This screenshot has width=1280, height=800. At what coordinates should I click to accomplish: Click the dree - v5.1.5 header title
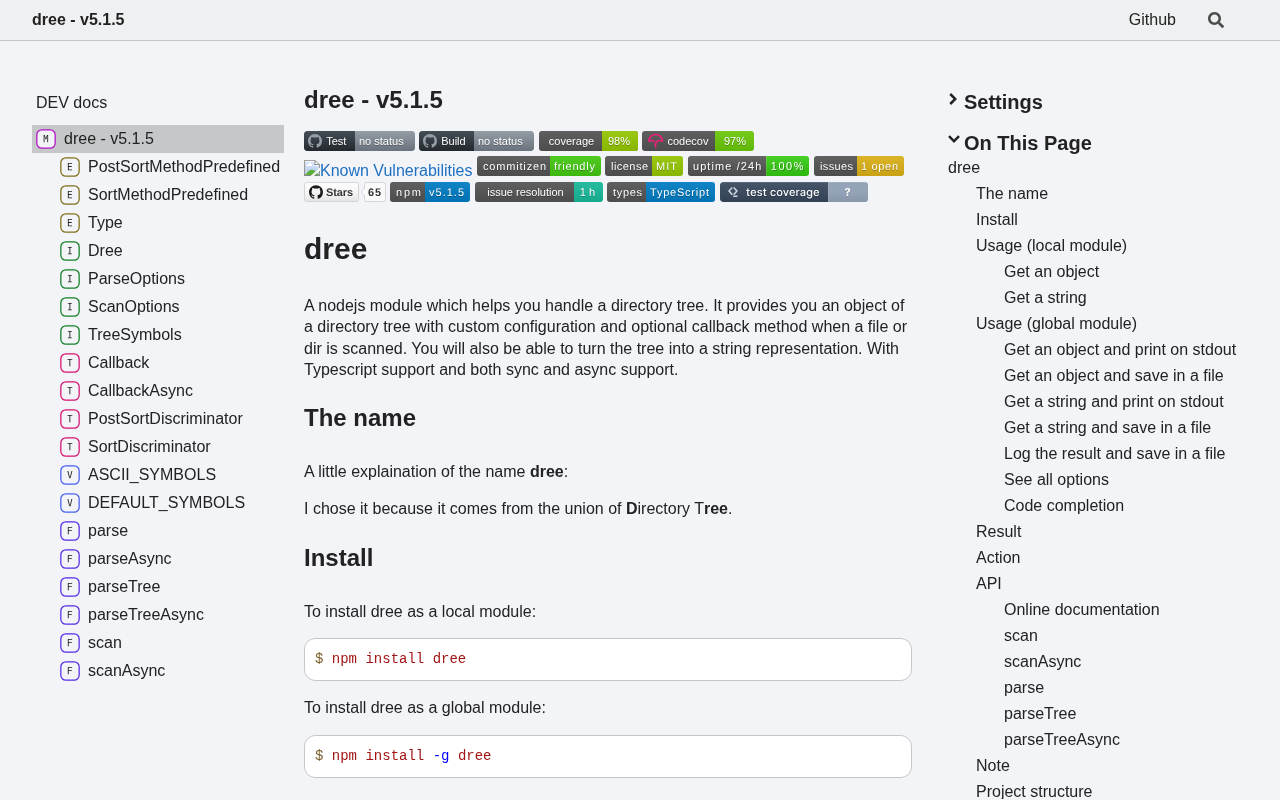coord(78,20)
